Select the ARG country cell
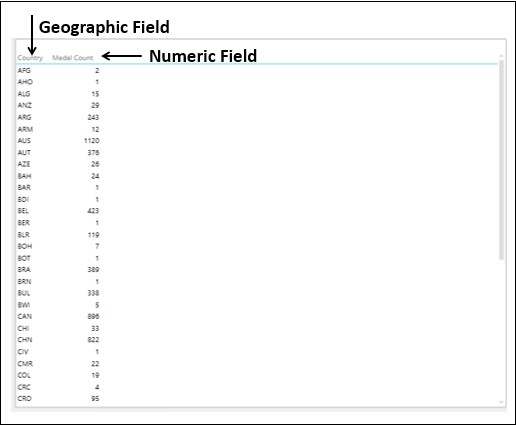The height and width of the screenshot is (426, 516). click(24, 117)
